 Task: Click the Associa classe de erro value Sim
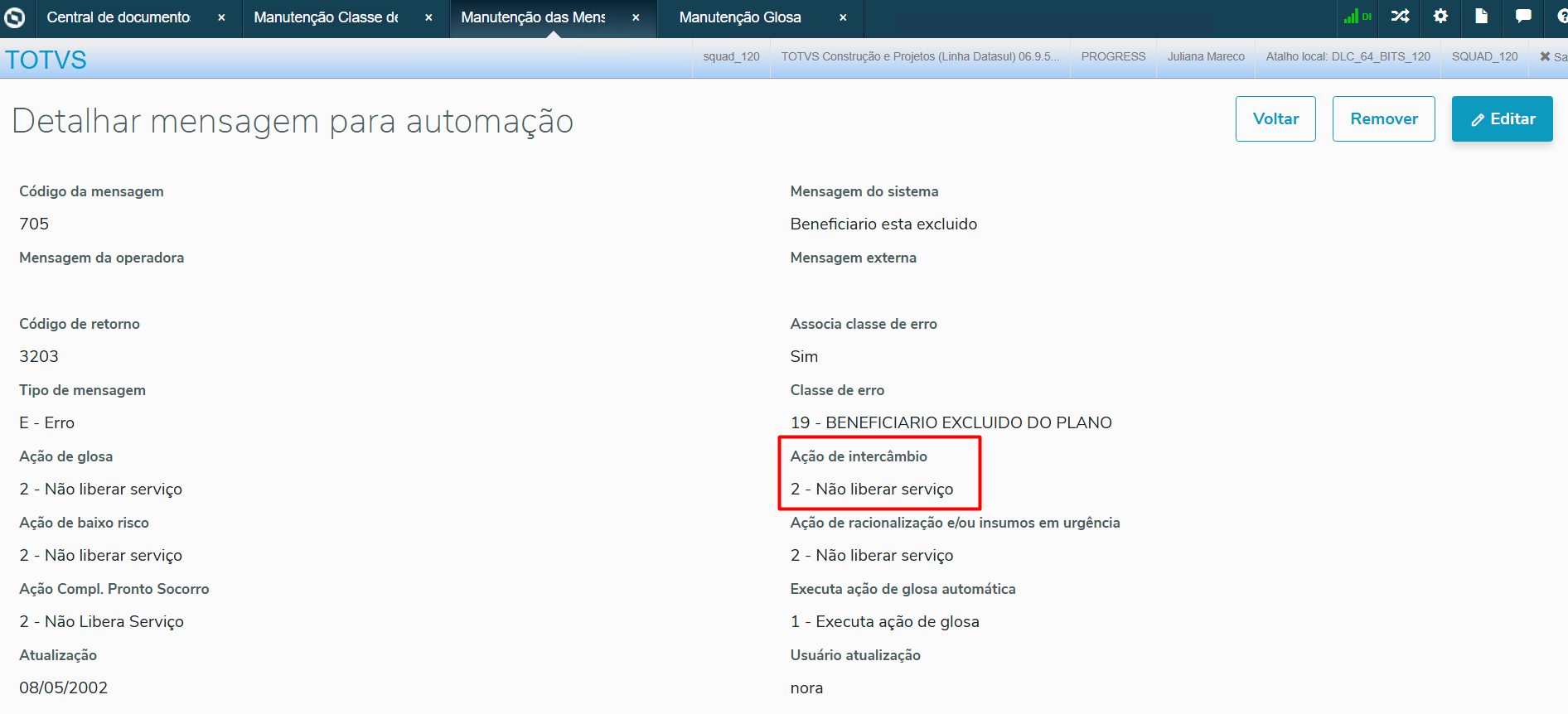[x=804, y=356]
